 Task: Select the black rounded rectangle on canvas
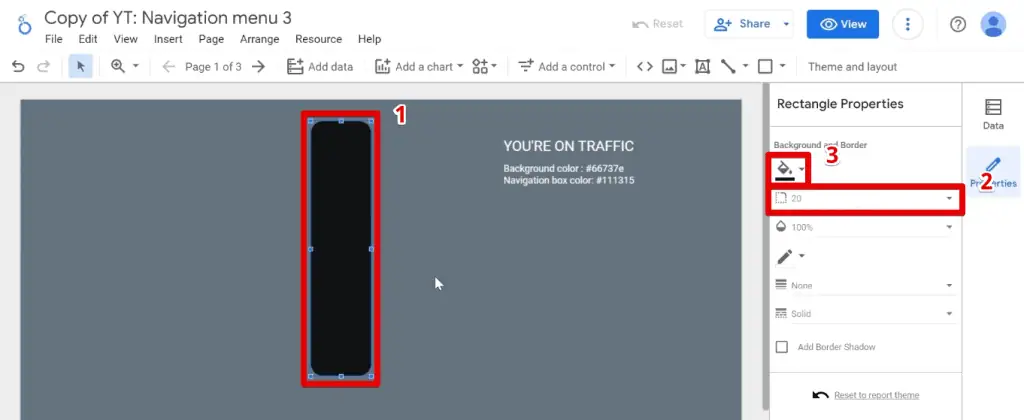click(341, 248)
